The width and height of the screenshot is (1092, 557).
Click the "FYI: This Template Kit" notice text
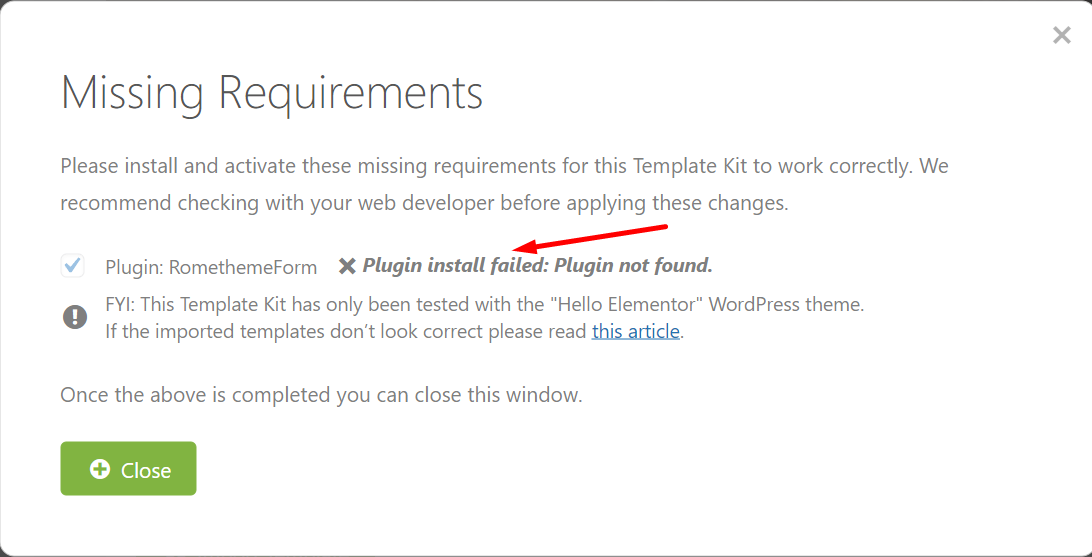(x=485, y=305)
